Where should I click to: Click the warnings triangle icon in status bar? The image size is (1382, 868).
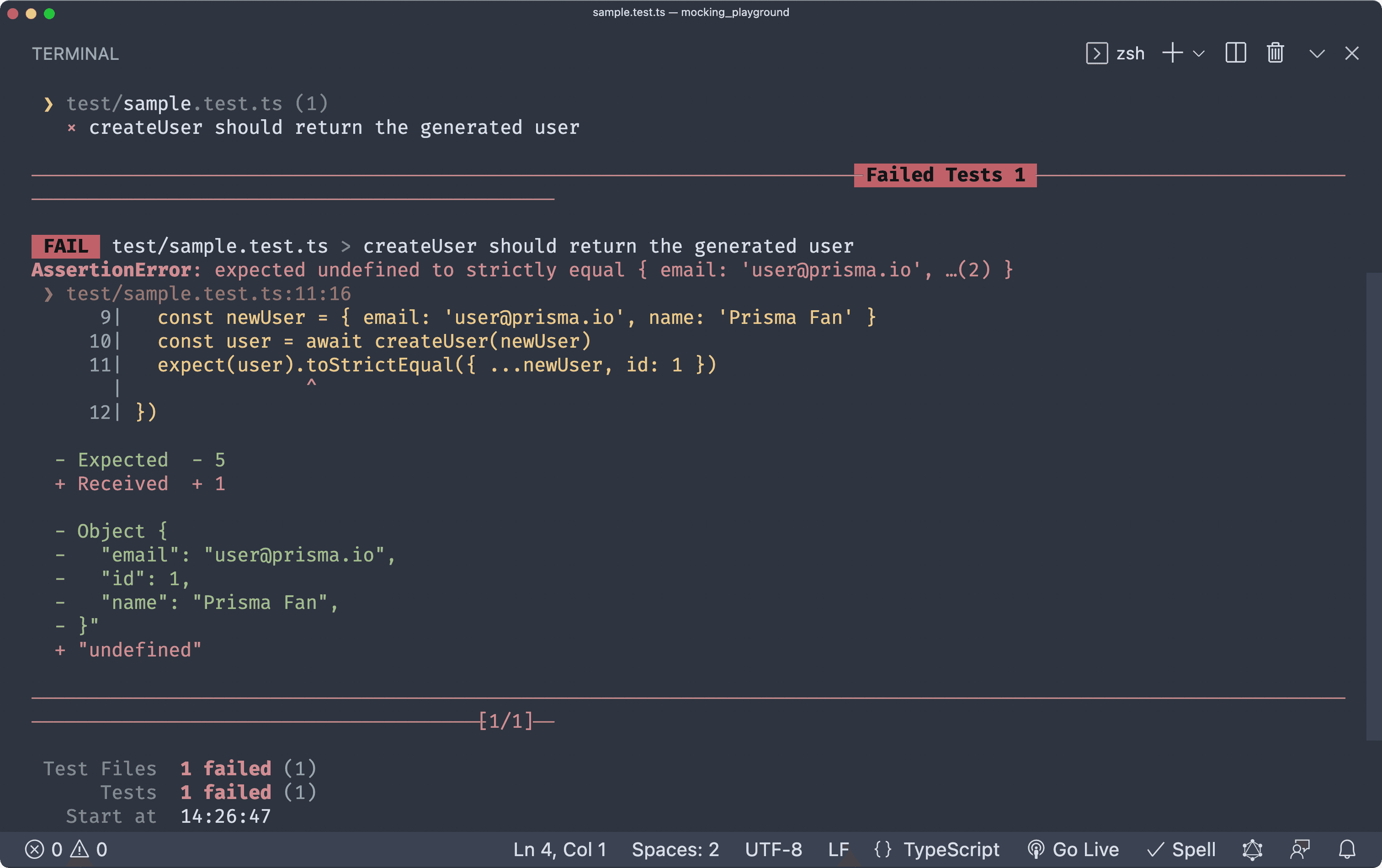80,849
